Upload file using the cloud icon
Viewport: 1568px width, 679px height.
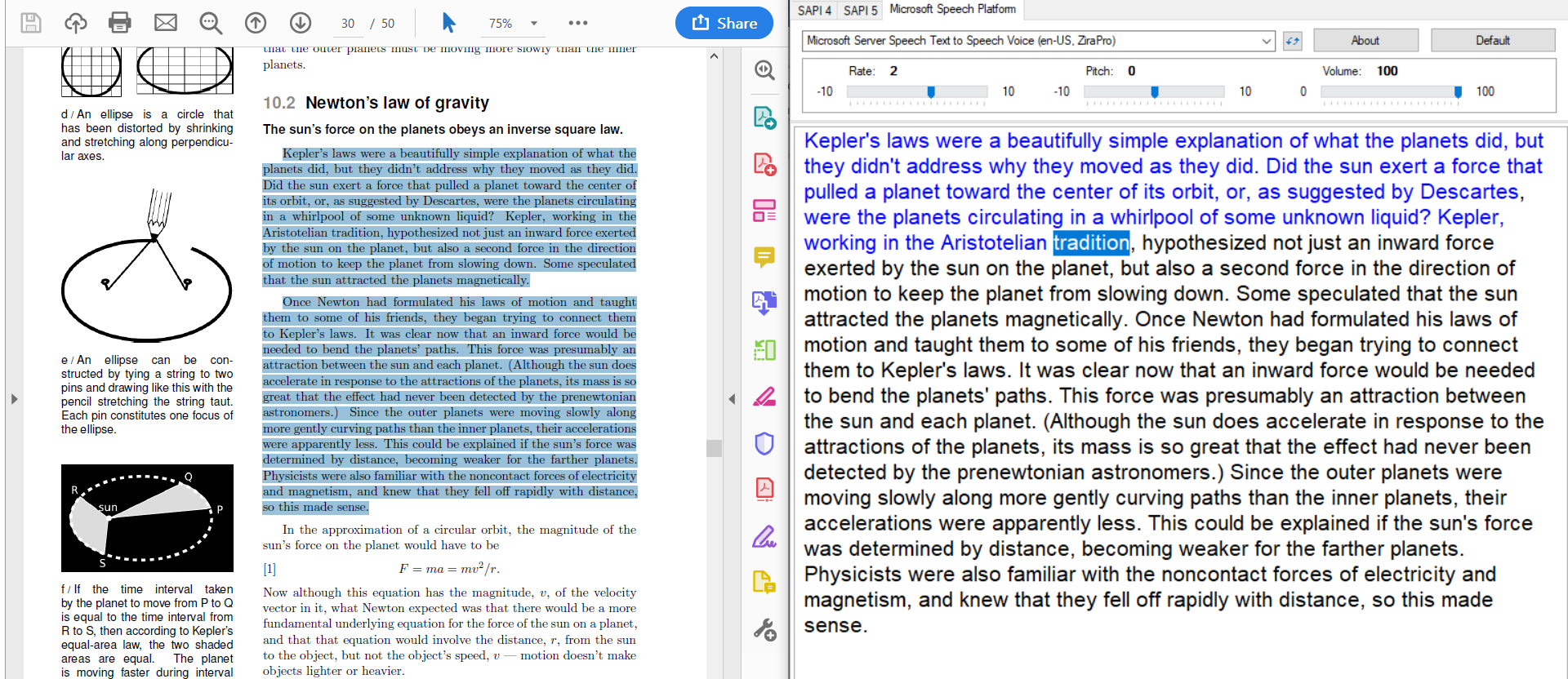(76, 23)
